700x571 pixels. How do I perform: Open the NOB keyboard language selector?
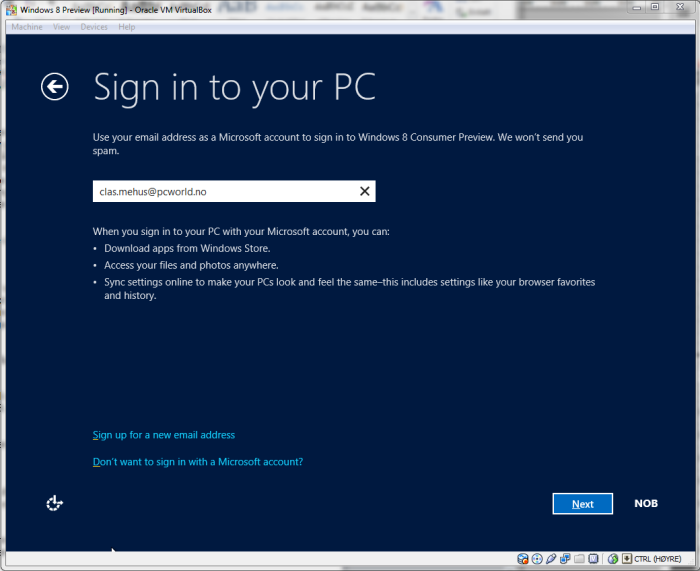pos(646,503)
